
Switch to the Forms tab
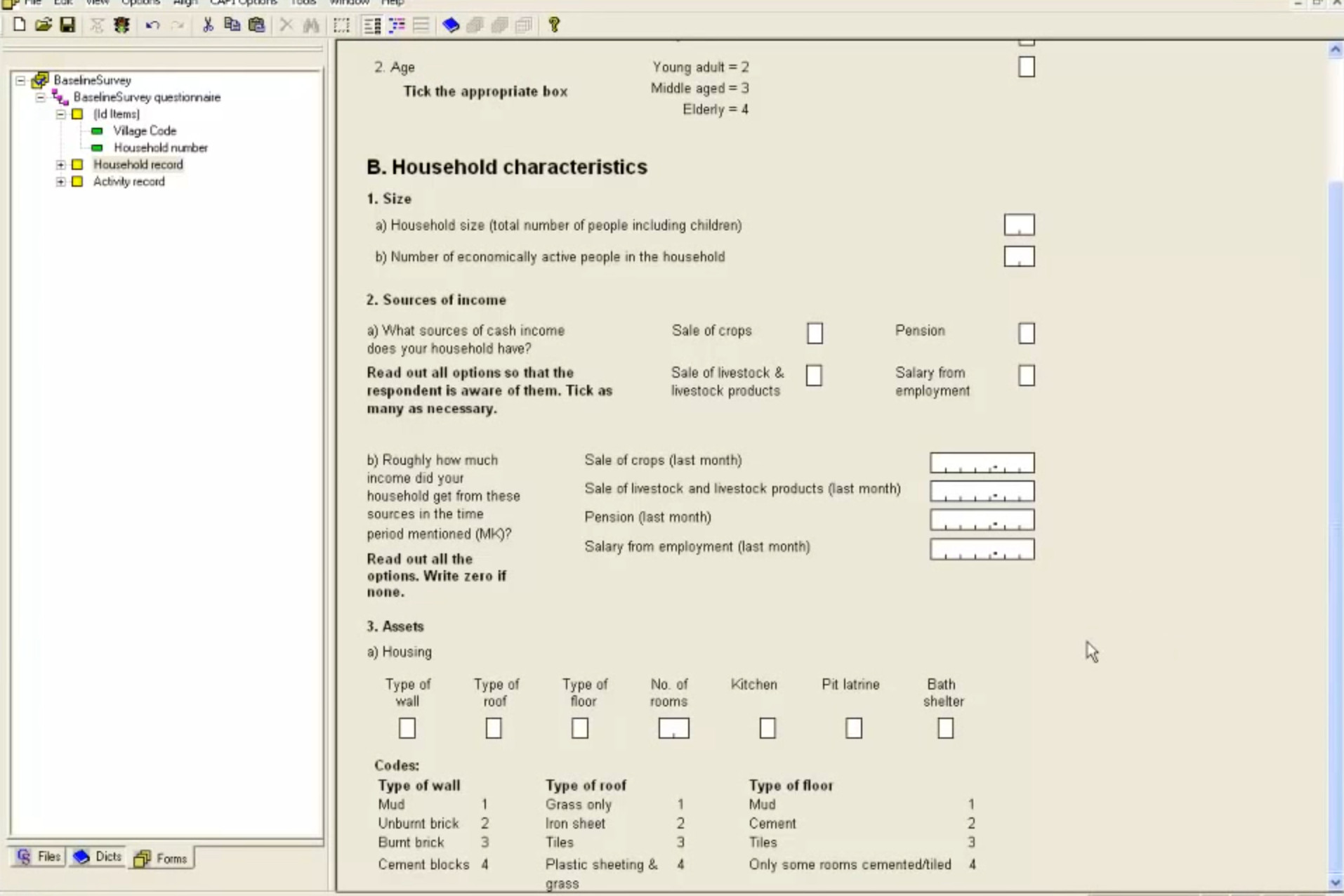162,858
